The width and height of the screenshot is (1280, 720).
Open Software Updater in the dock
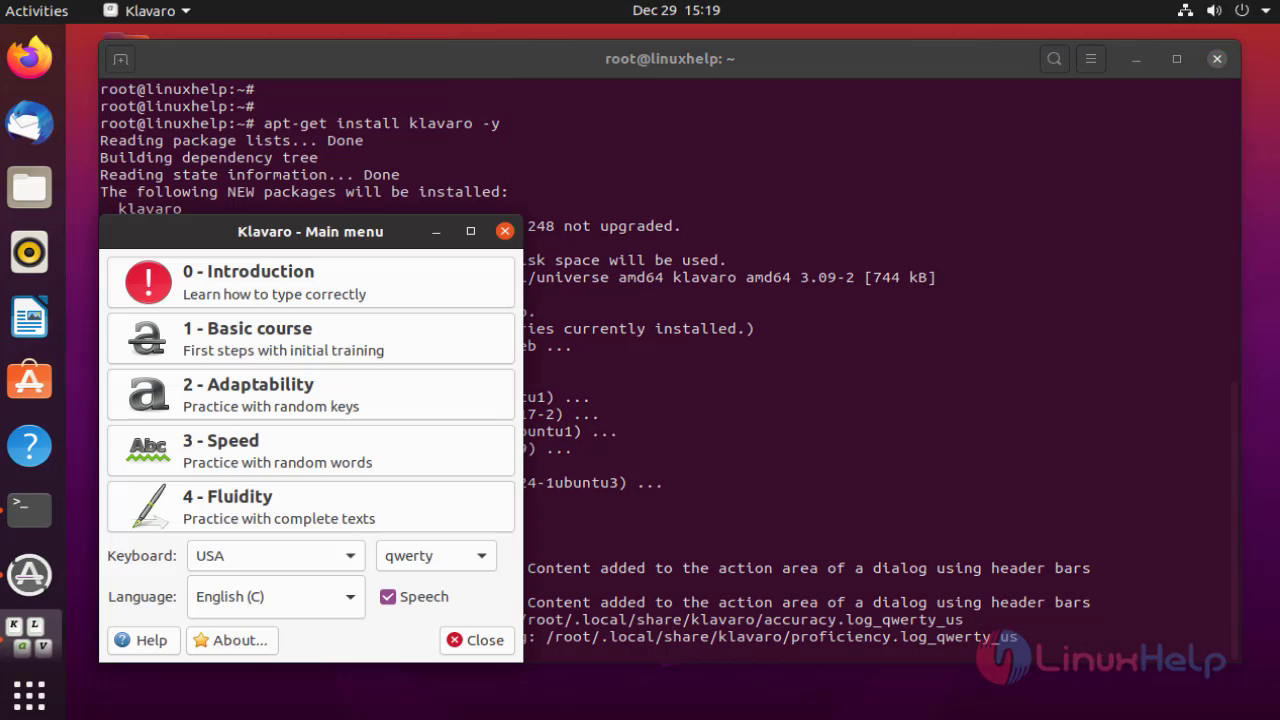(x=29, y=575)
